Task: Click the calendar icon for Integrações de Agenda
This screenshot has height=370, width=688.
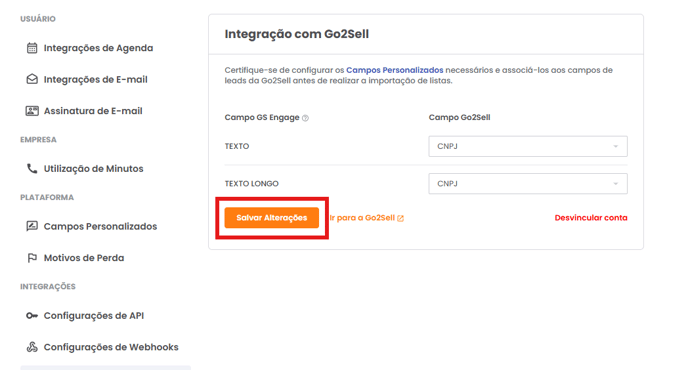Action: pos(32,48)
